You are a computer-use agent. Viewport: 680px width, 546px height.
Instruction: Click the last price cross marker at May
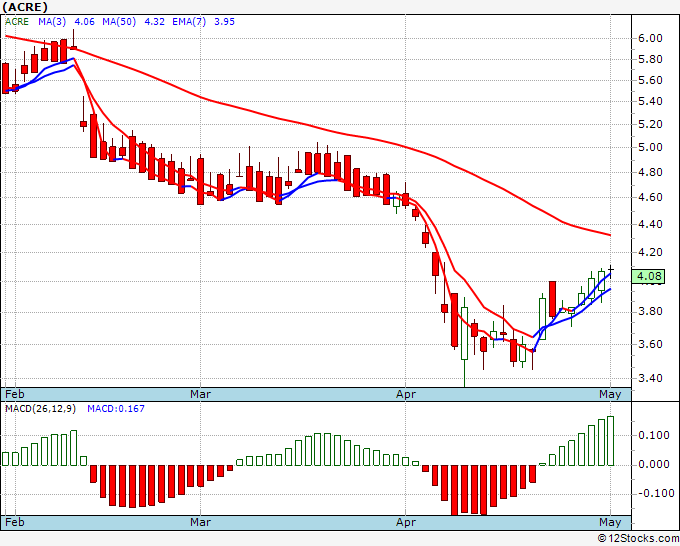[611, 269]
